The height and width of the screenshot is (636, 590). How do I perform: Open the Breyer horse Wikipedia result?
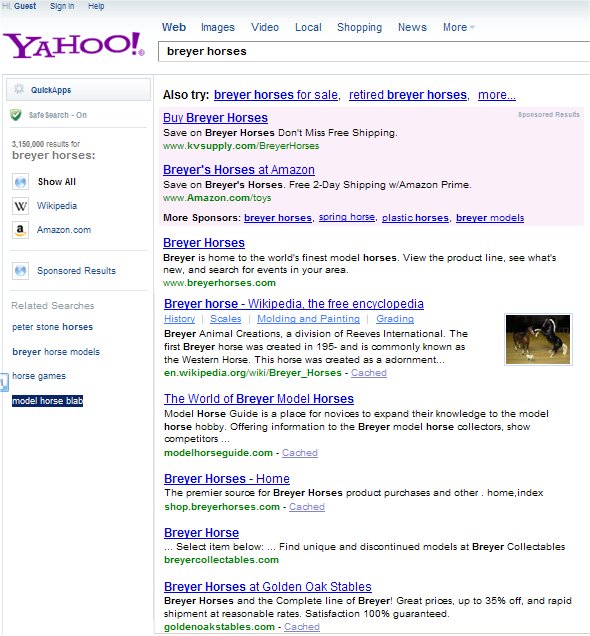294,303
